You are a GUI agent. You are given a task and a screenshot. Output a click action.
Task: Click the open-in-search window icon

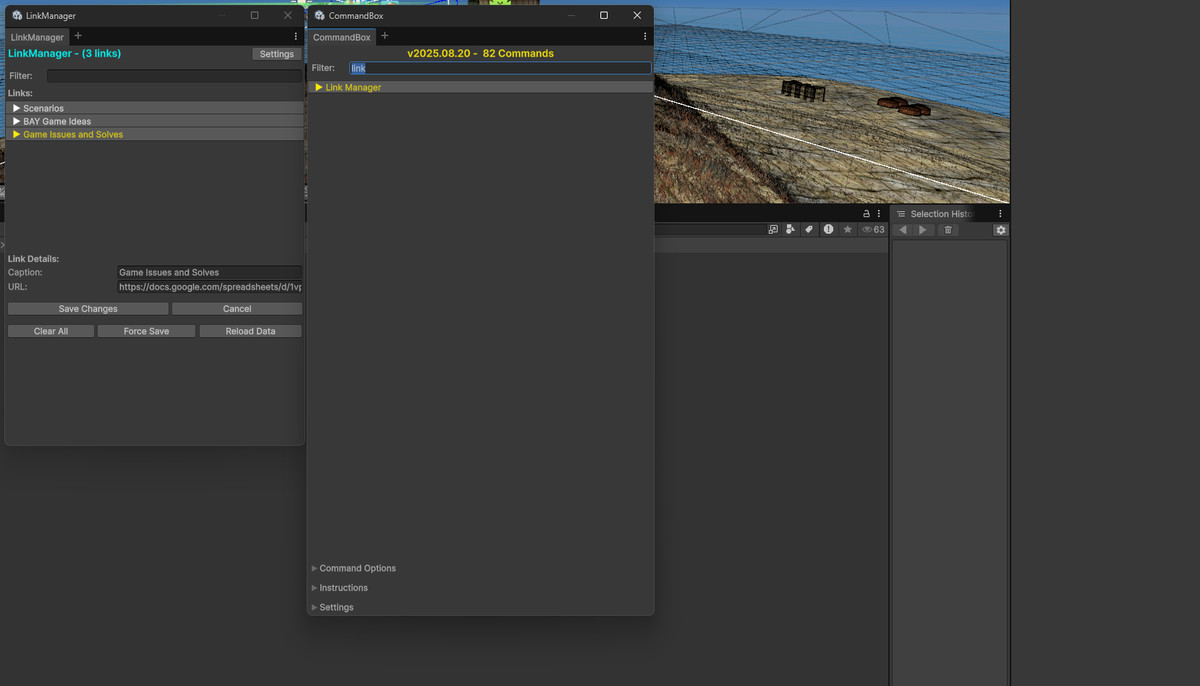[x=773, y=230]
